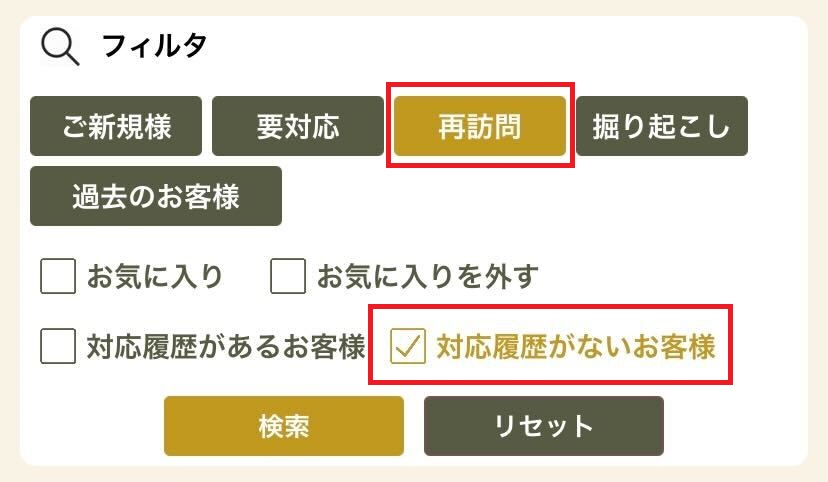Tick the お気に入りを外す checkbox

288,276
